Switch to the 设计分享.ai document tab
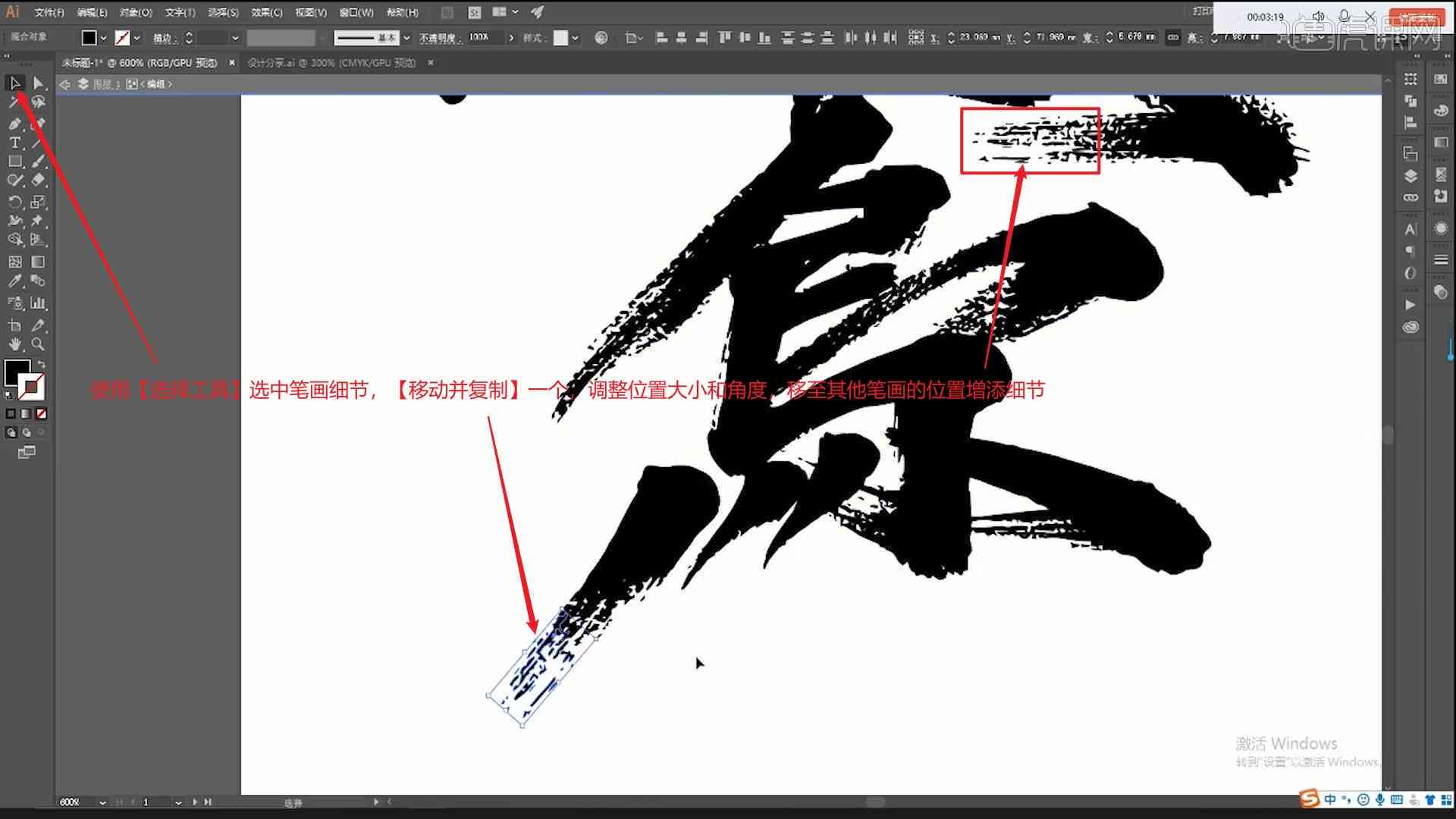 pyautogui.click(x=331, y=63)
